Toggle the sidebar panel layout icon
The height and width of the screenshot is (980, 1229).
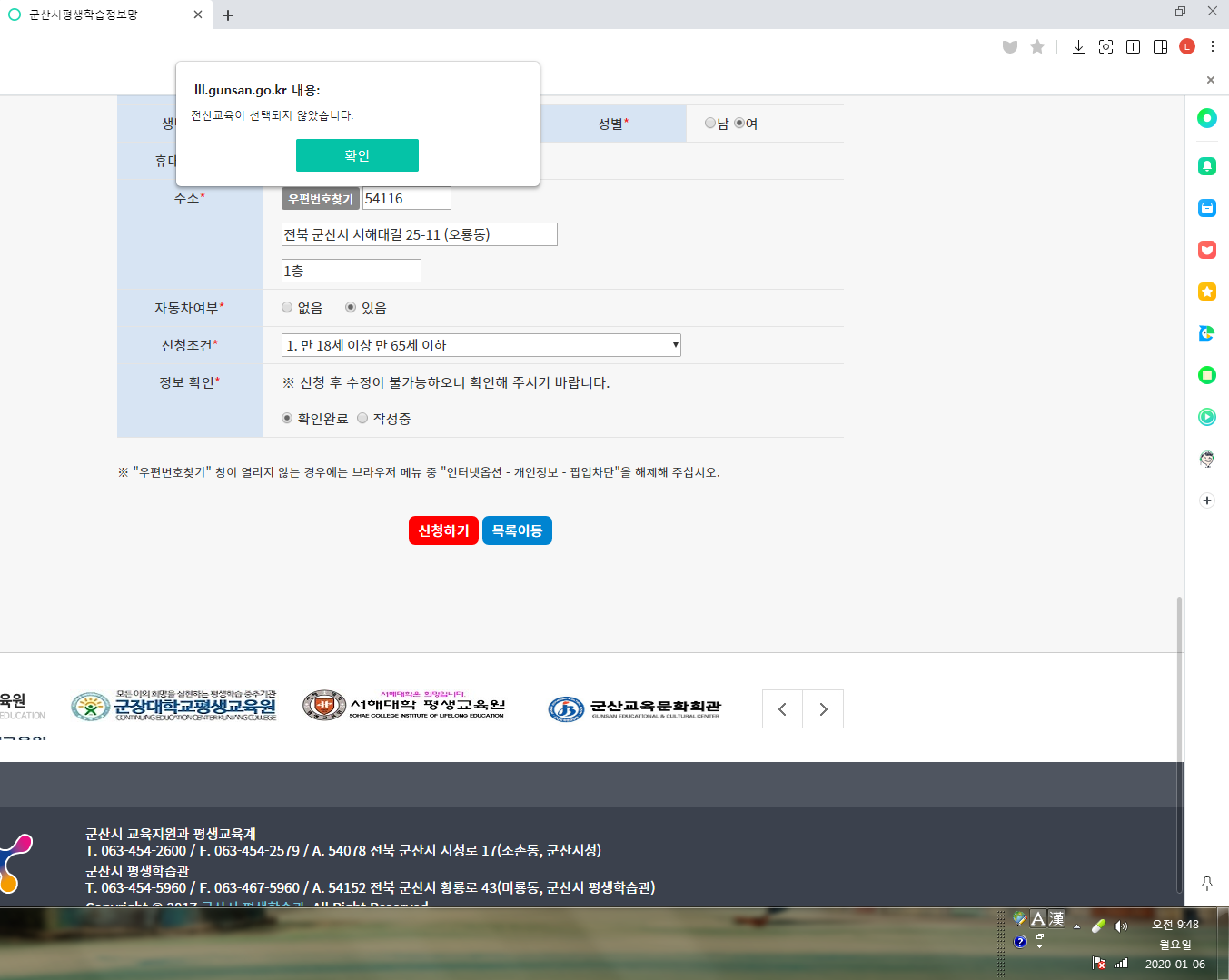point(1160,47)
